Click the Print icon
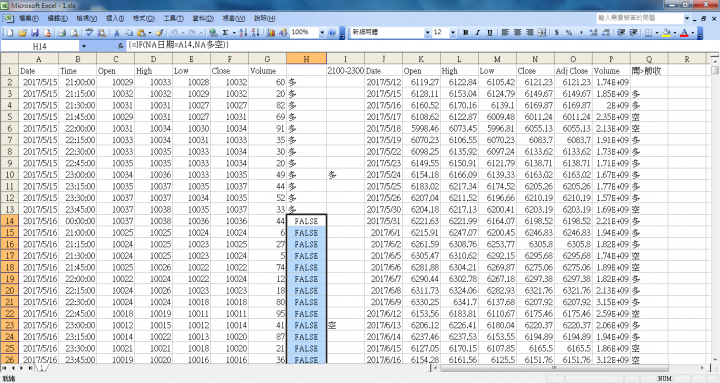Image resolution: width=720 pixels, height=383 pixels. point(62,33)
